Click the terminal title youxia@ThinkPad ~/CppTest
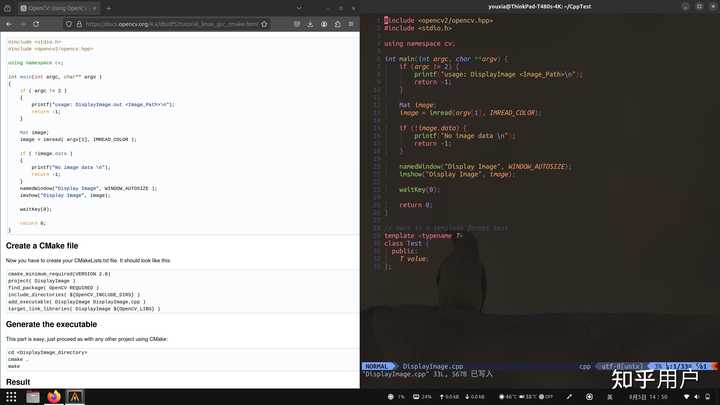720x405 pixels. click(540, 6)
